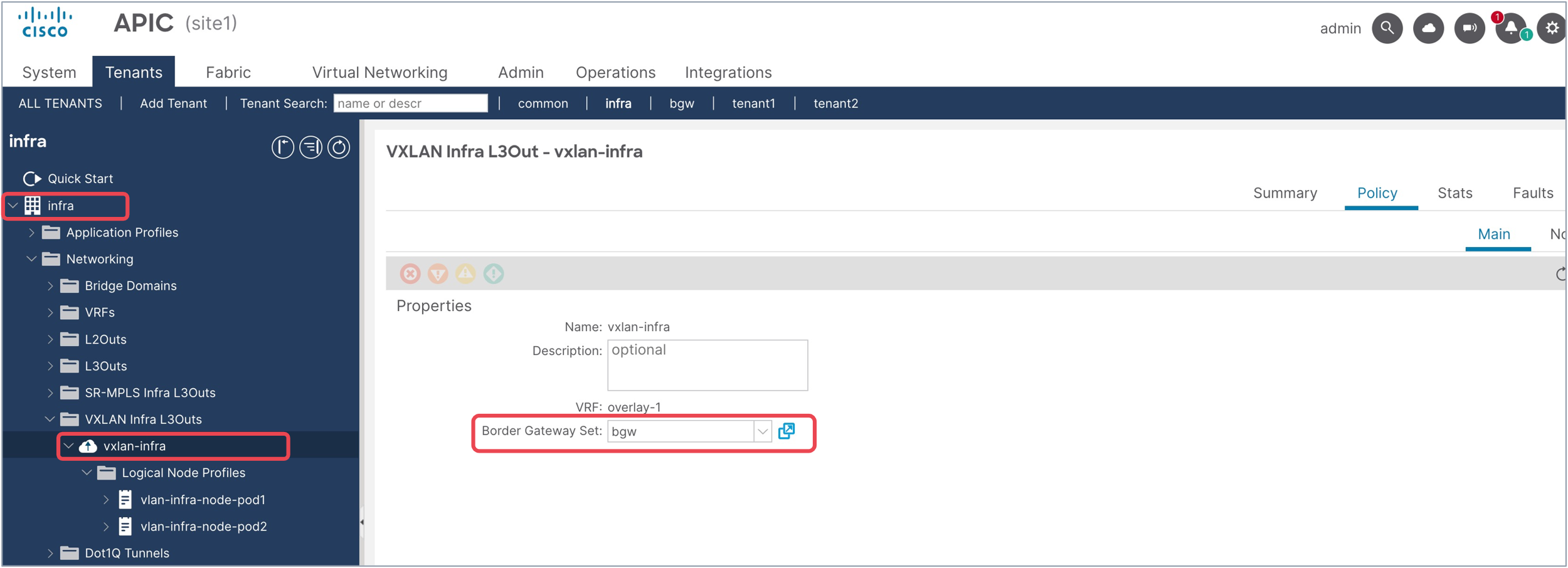Expand the Bridge Domains node
This screenshot has height=568, width=1568.
pos(50,286)
